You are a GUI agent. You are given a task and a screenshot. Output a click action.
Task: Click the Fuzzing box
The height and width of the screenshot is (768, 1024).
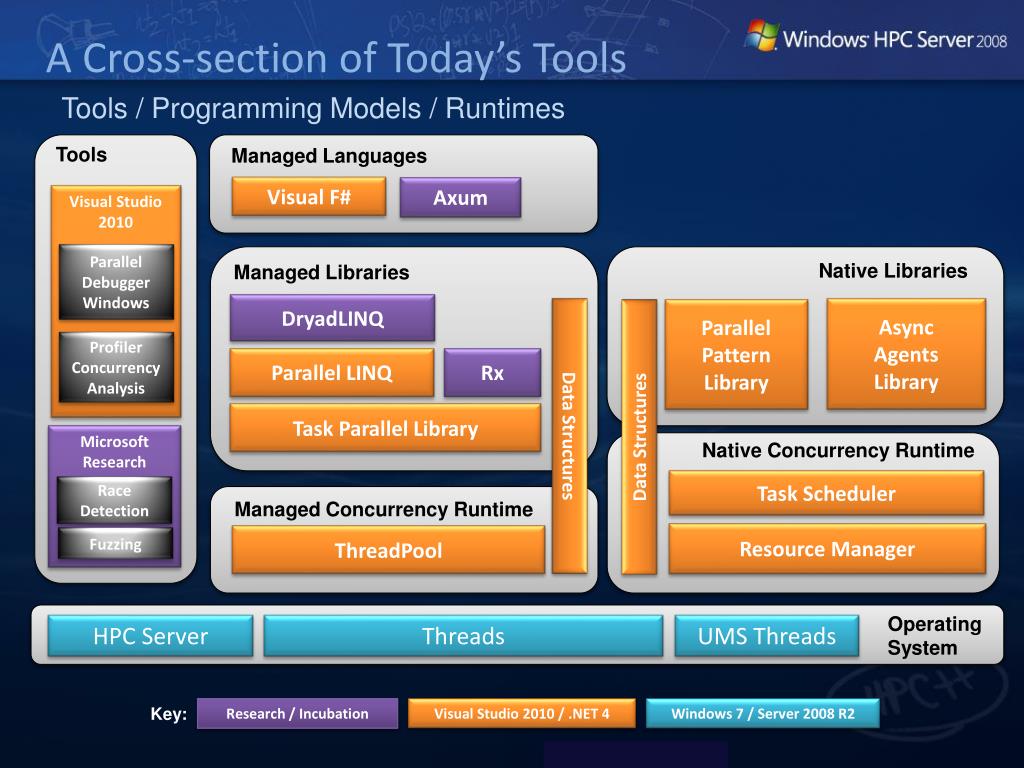pos(115,544)
